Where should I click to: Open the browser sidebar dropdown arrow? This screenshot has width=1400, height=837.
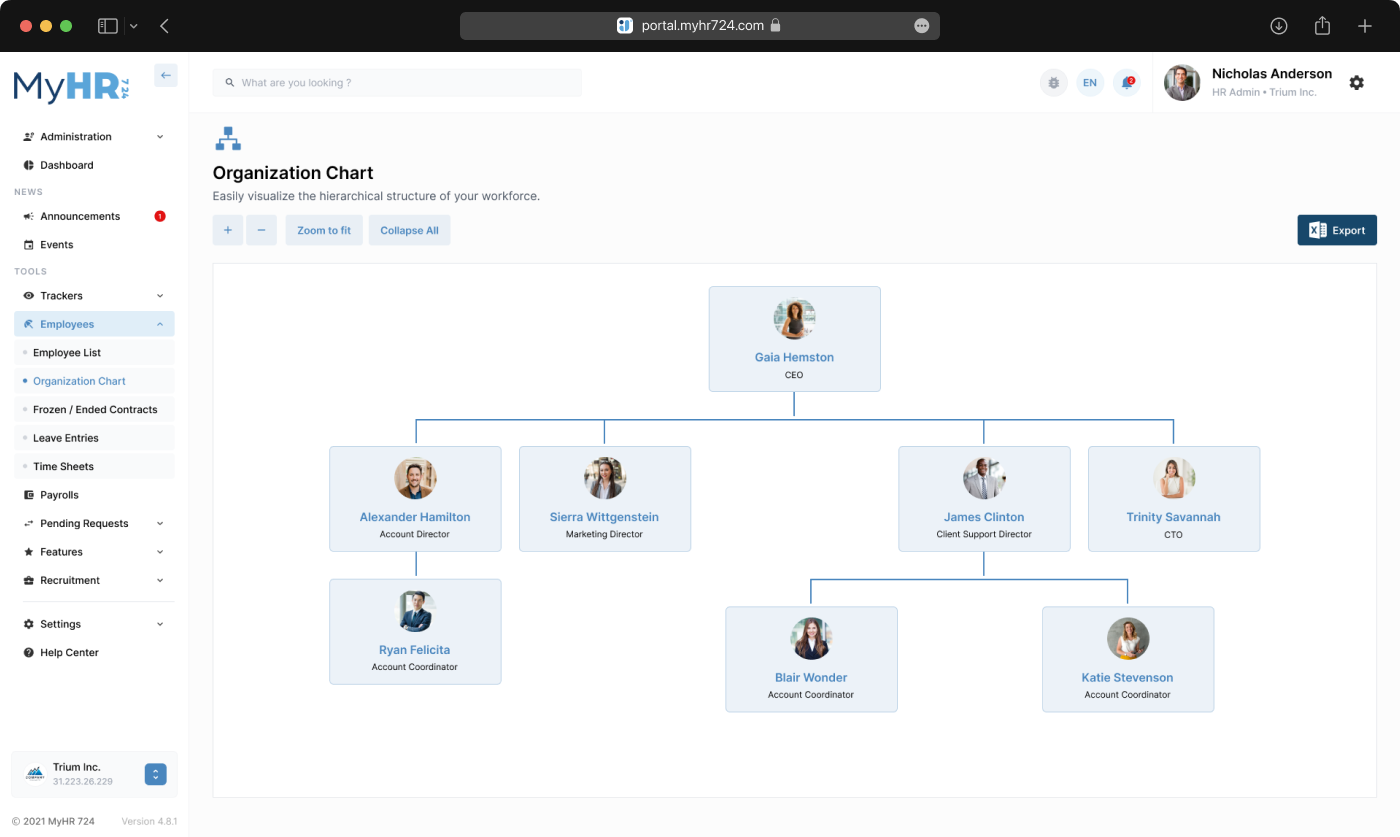134,26
